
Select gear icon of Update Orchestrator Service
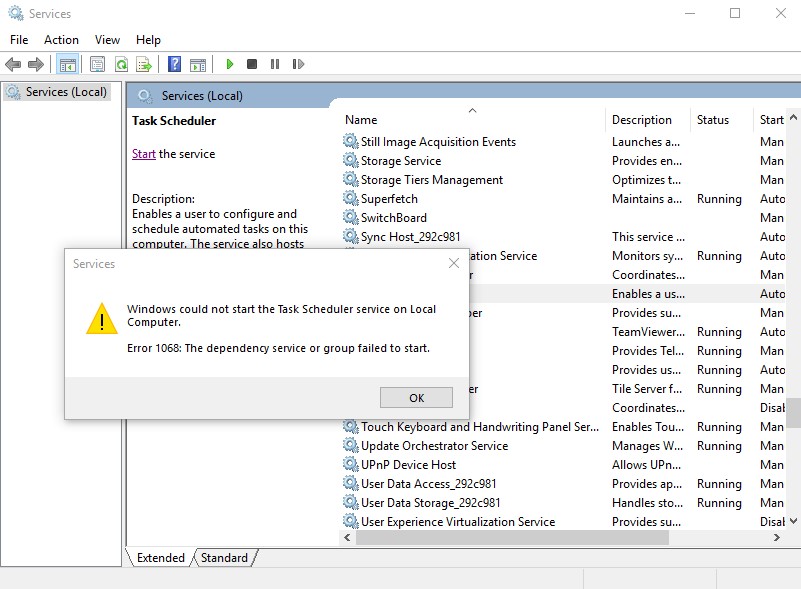tap(350, 445)
